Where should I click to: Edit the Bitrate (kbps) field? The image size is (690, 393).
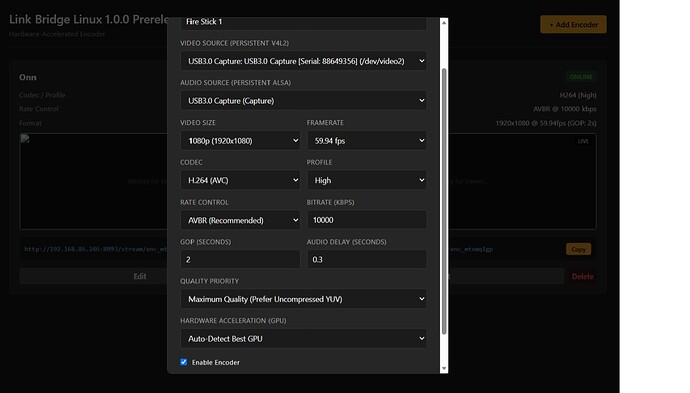(x=367, y=220)
